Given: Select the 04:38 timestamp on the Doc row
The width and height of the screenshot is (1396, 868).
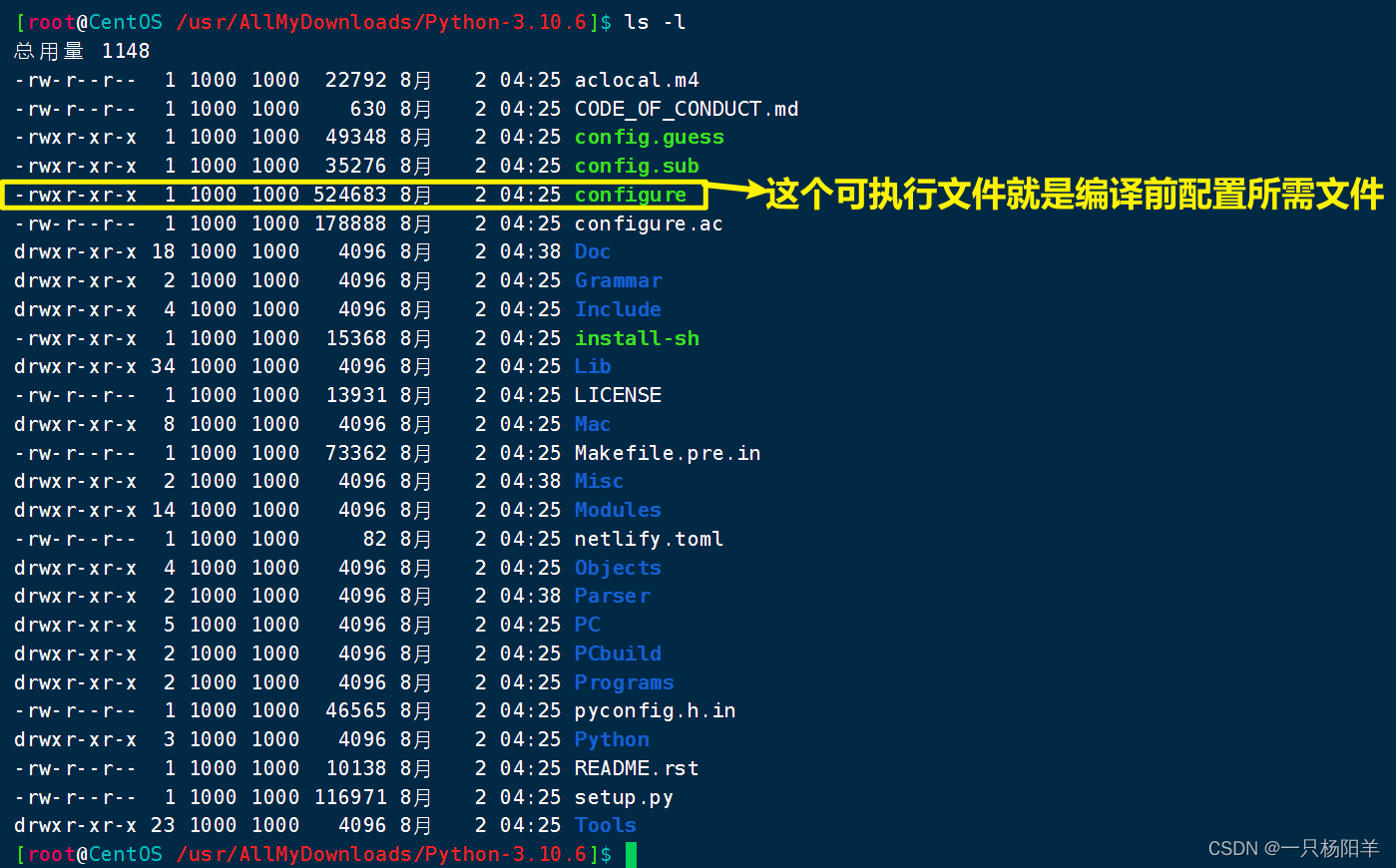Looking at the screenshot, I should click(x=531, y=252).
